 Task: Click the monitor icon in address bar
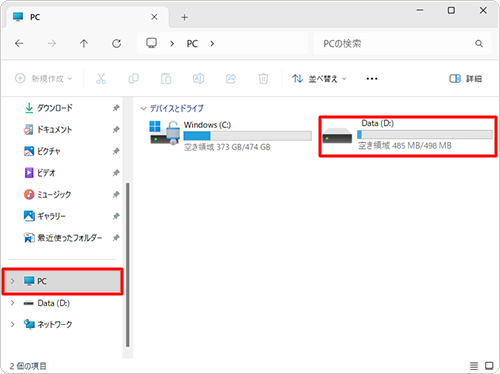coord(152,43)
